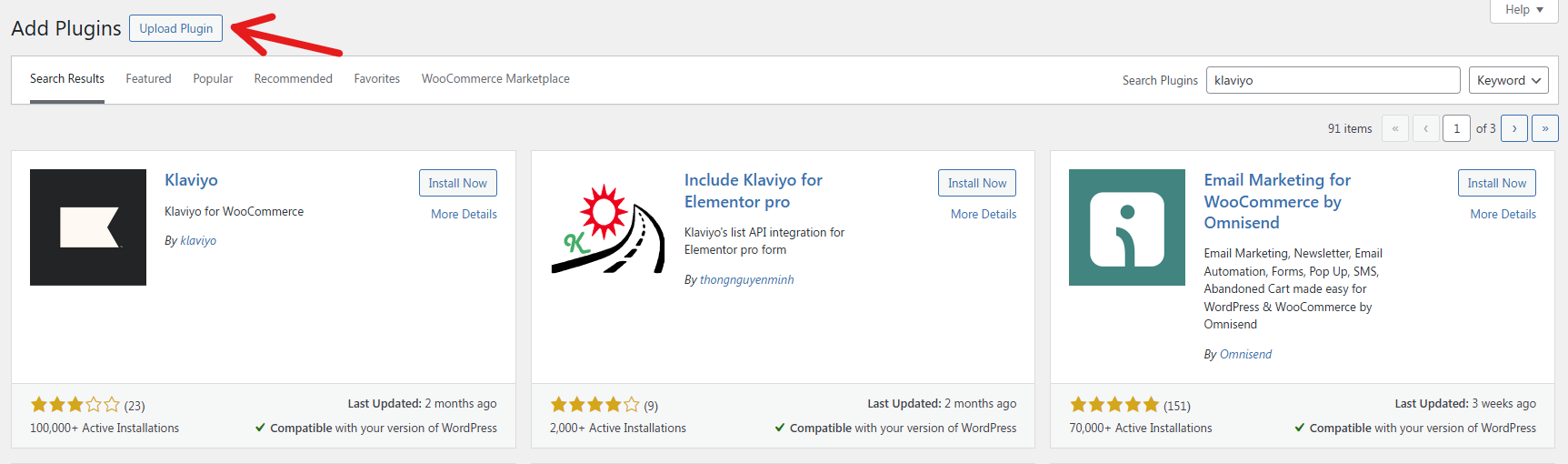Jump to last page of results
The width and height of the screenshot is (1568, 464).
pyautogui.click(x=1544, y=128)
